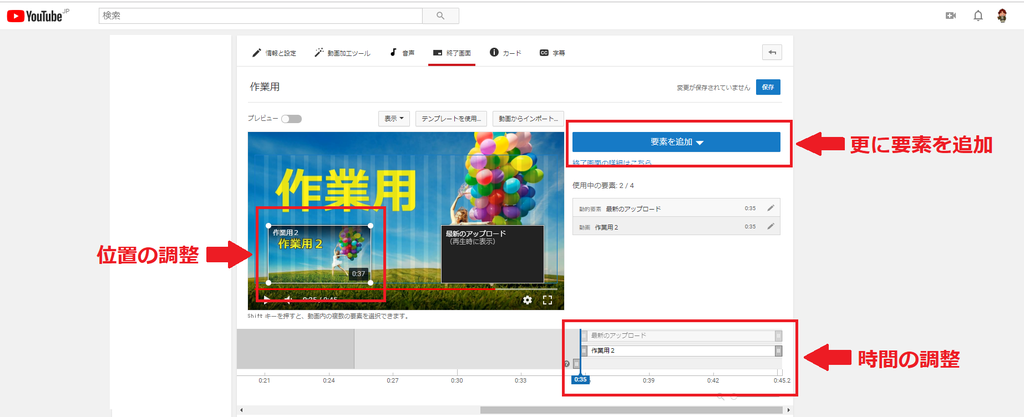
Task: Open the timeline help question icon
Action: tap(567, 363)
